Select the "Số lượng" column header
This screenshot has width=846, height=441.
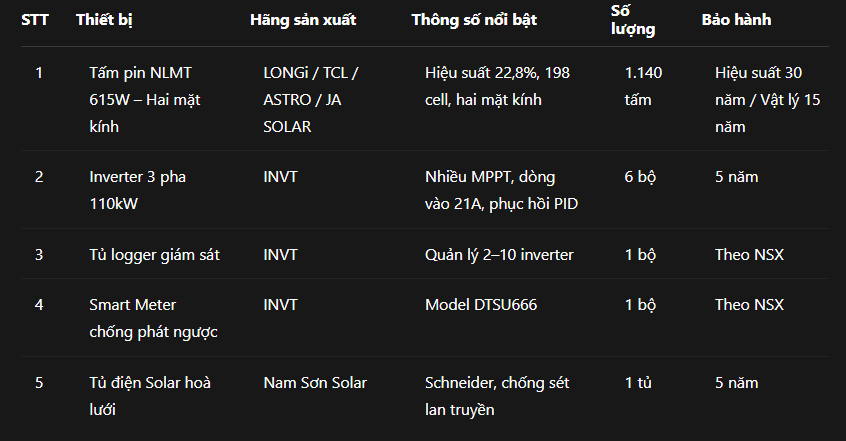pyautogui.click(x=633, y=20)
